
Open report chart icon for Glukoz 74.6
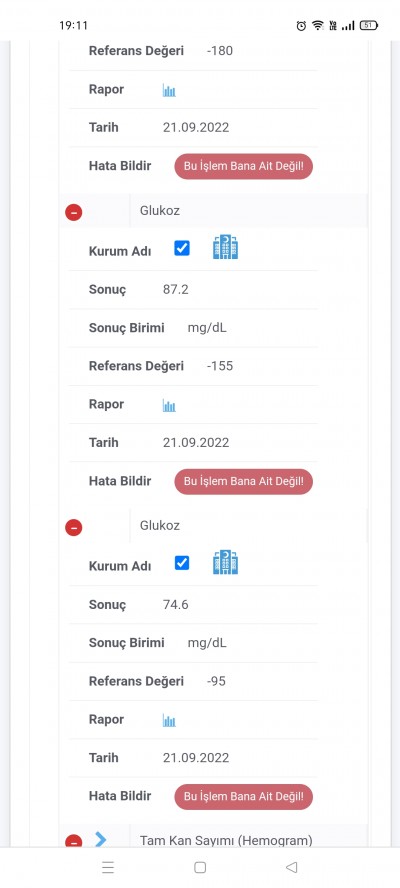169,720
